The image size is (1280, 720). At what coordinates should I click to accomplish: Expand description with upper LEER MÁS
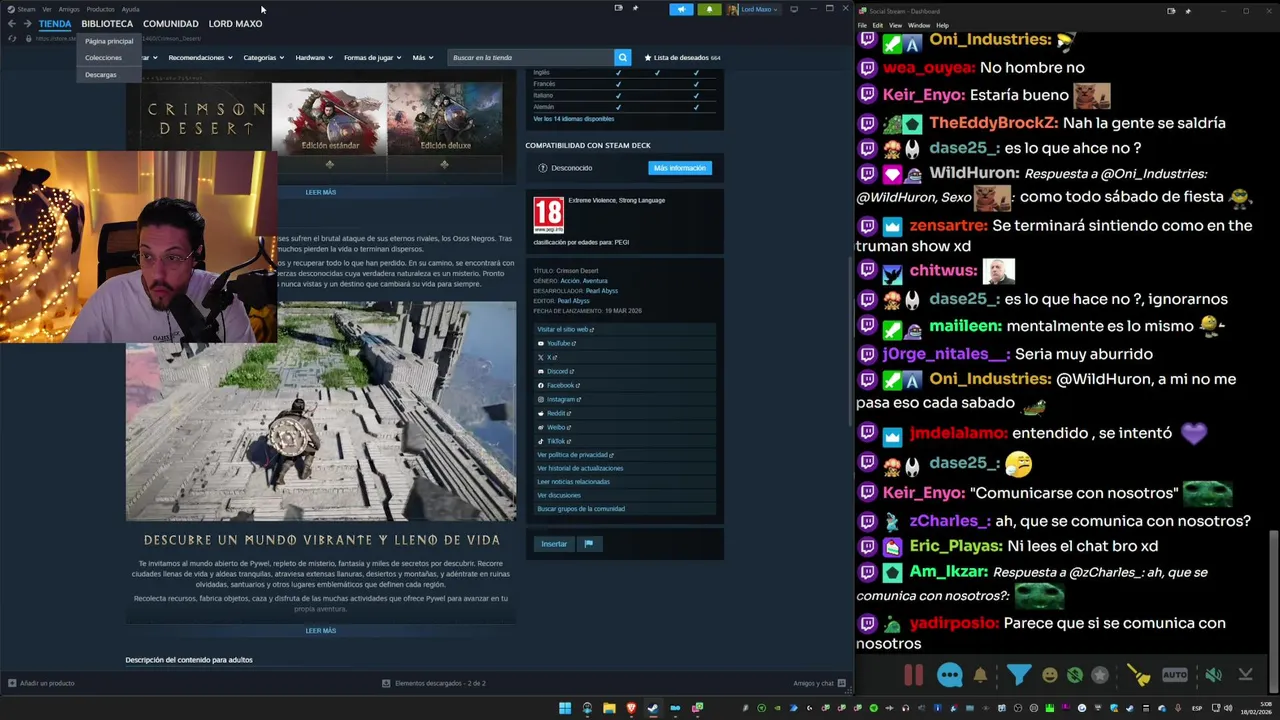[321, 192]
